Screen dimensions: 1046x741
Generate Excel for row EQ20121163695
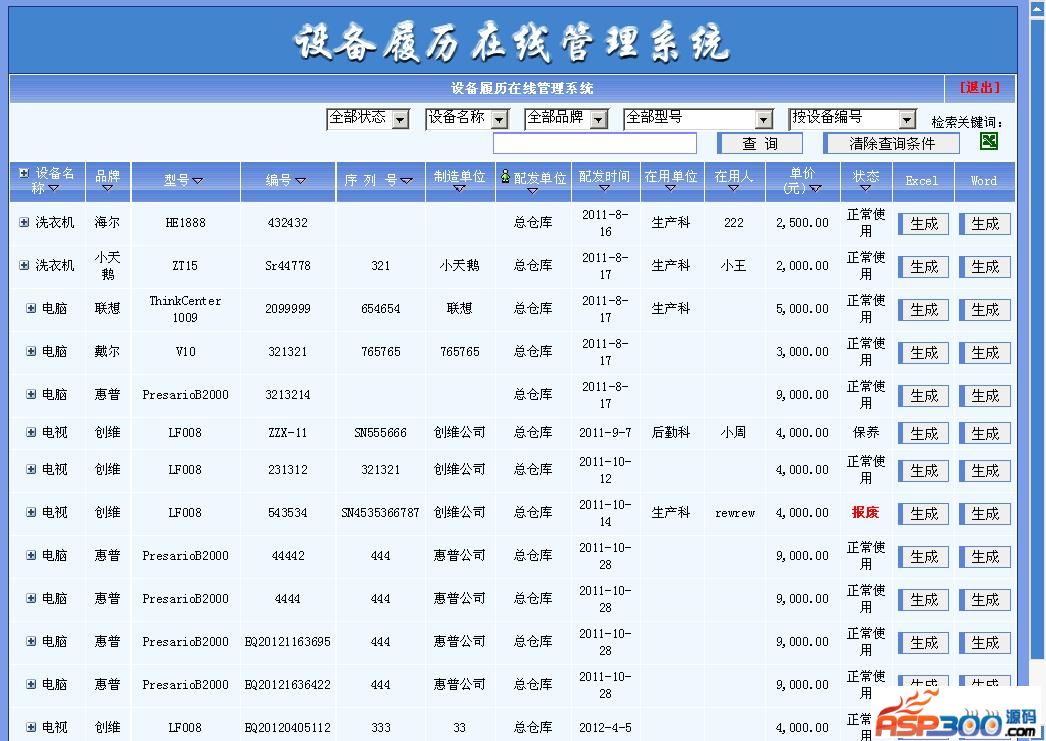[x=924, y=643]
